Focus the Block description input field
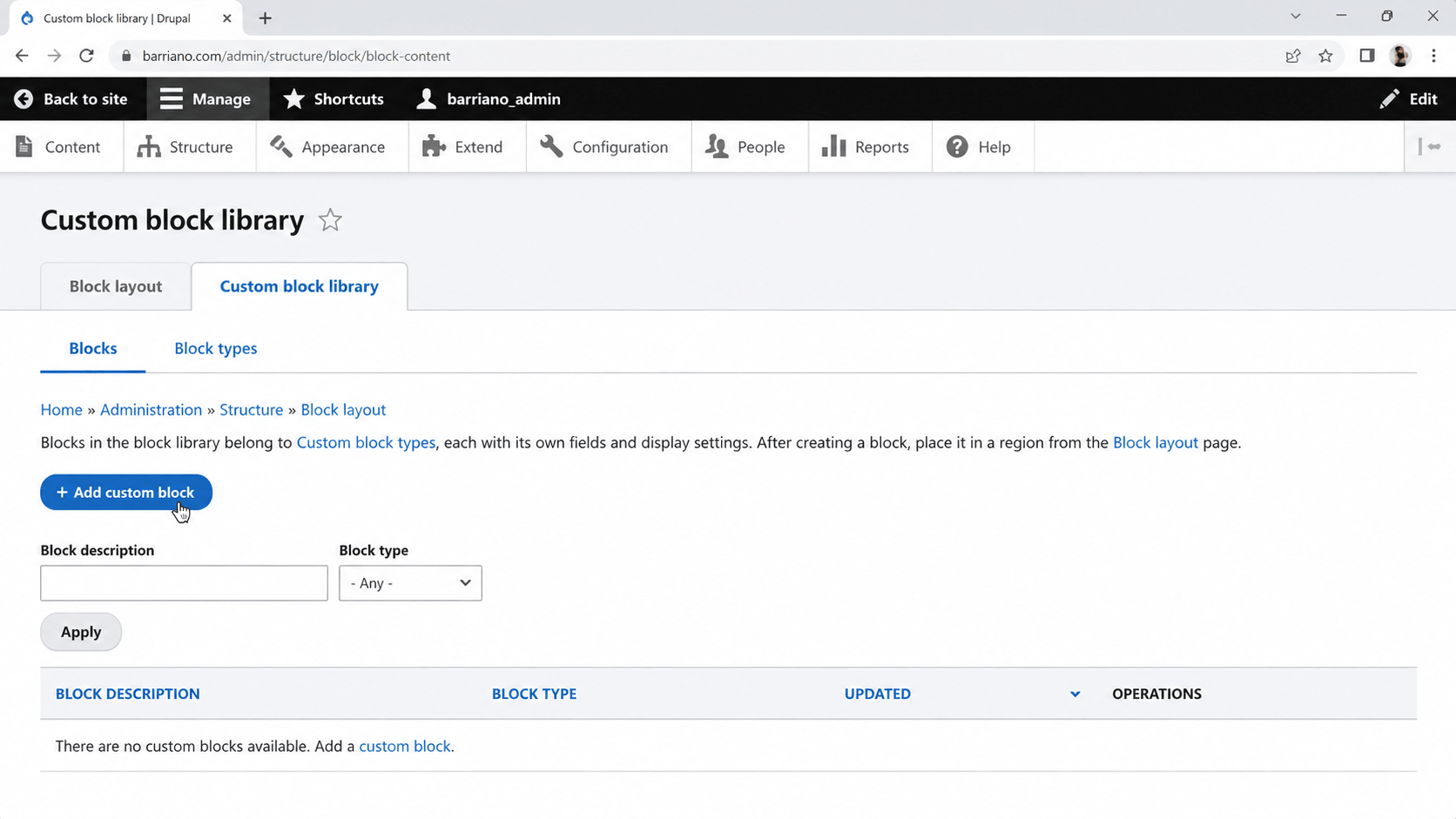Image resolution: width=1456 pixels, height=819 pixels. [x=184, y=583]
